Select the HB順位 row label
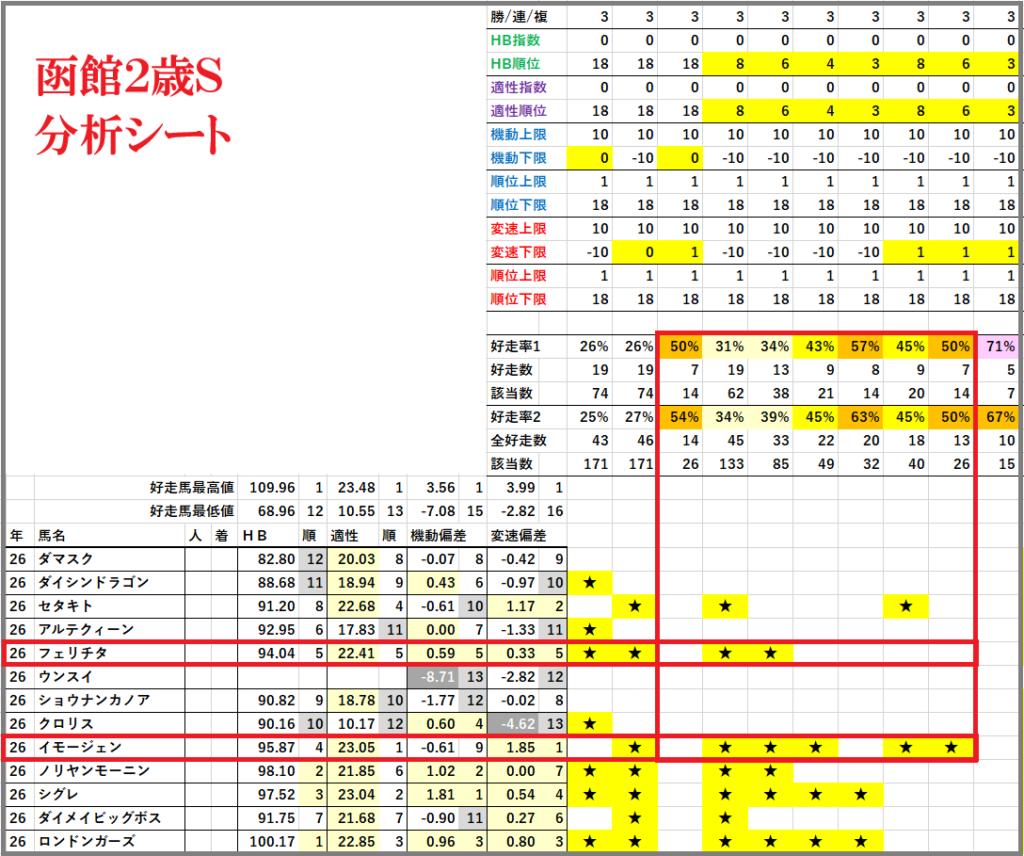This screenshot has width=1024, height=856. pyautogui.click(x=515, y=63)
